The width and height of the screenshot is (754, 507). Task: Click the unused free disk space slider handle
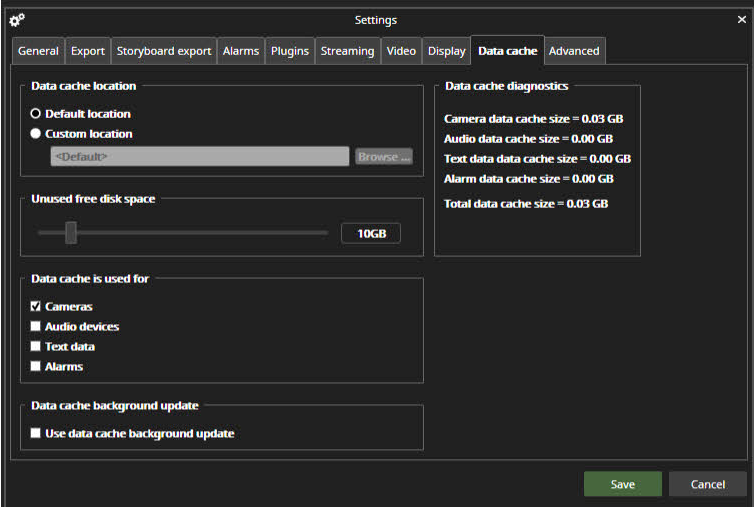coord(71,233)
